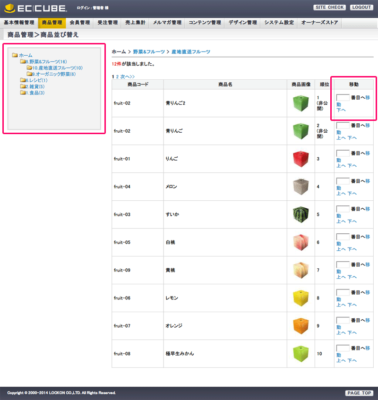Viewport: 378px width, 400px height.
Task: Click the メロン cube product image
Action: pyautogui.click(x=301, y=187)
